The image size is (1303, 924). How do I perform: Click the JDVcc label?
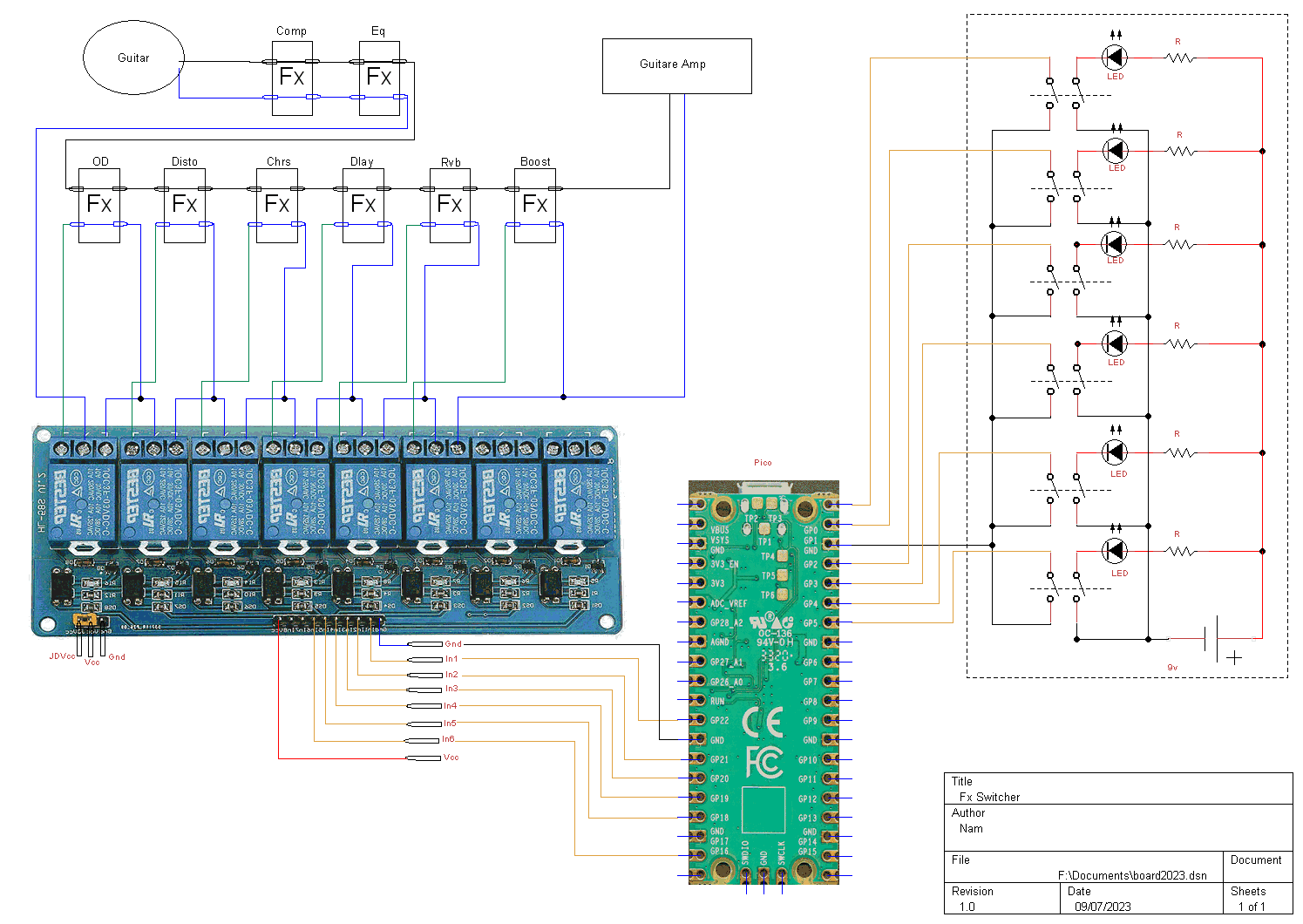click(x=62, y=656)
